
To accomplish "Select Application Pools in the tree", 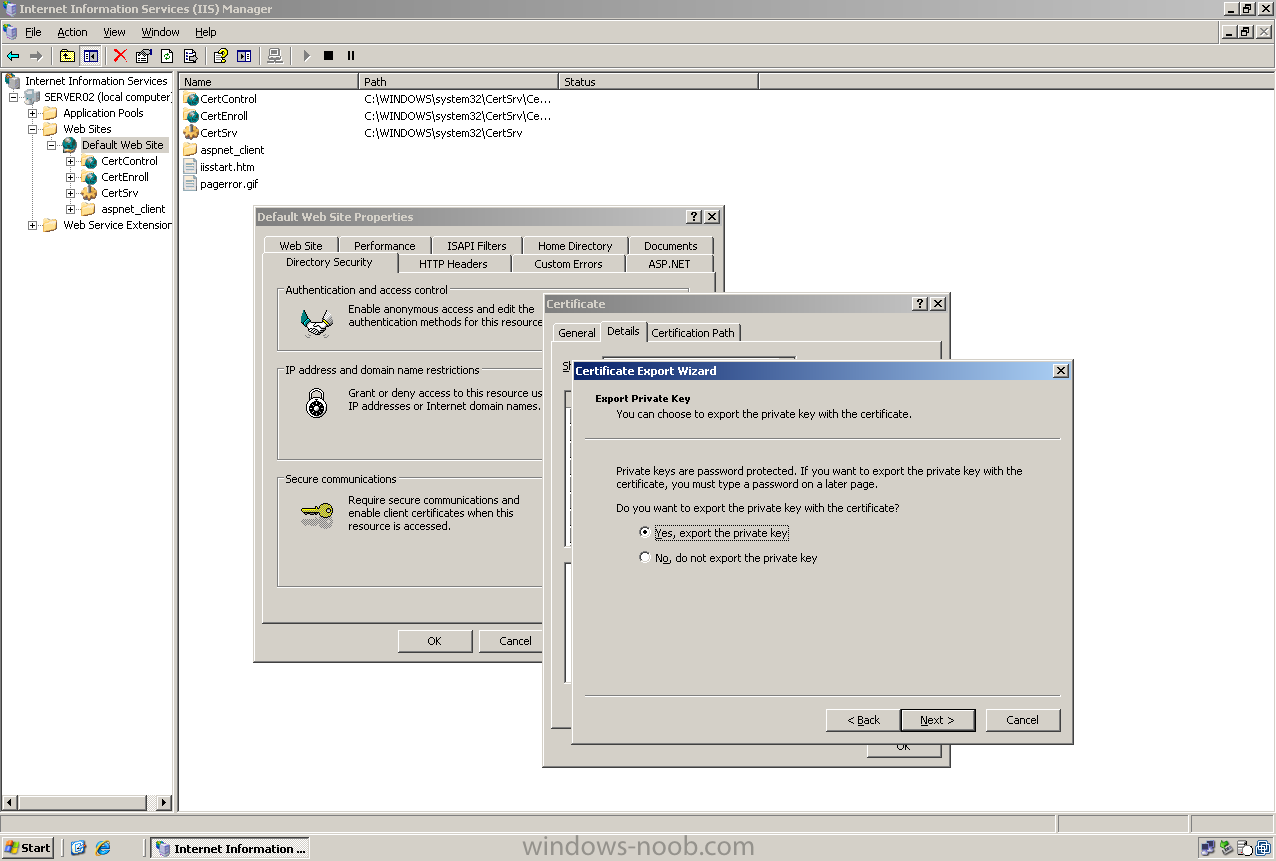I will tap(103, 113).
